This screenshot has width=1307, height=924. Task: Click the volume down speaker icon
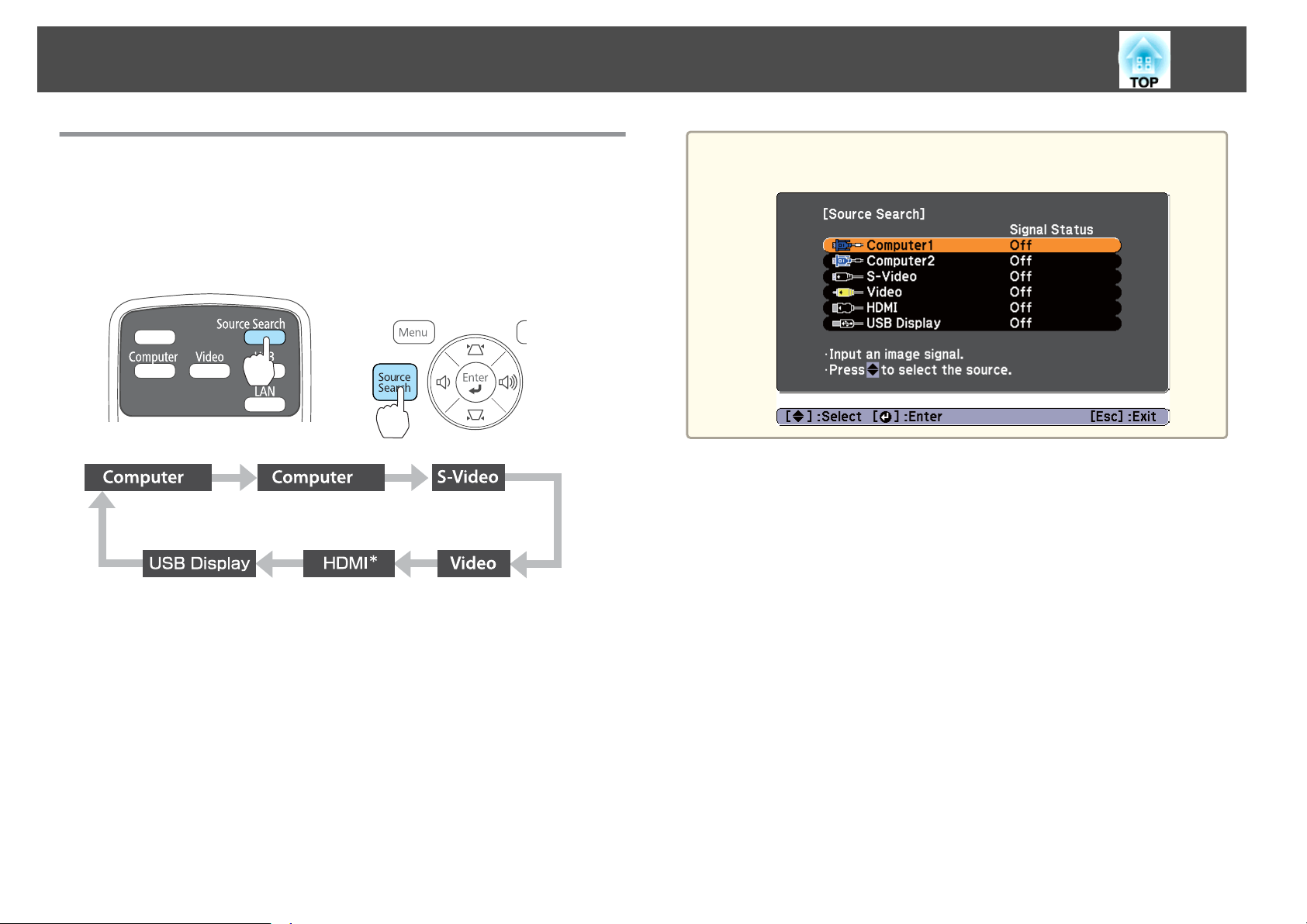(x=443, y=382)
